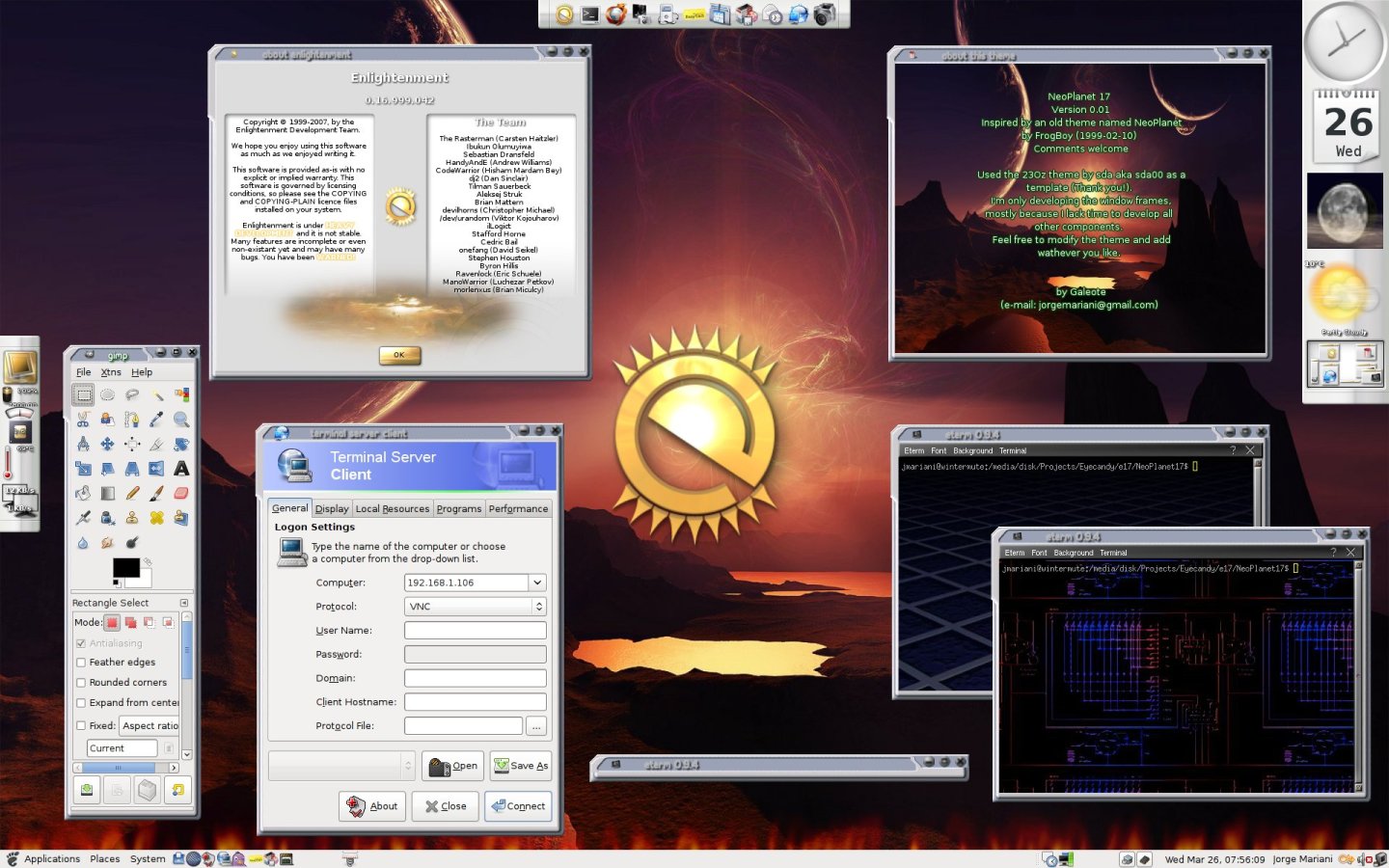Select the Scissors Select tool in GIMP

tap(83, 420)
